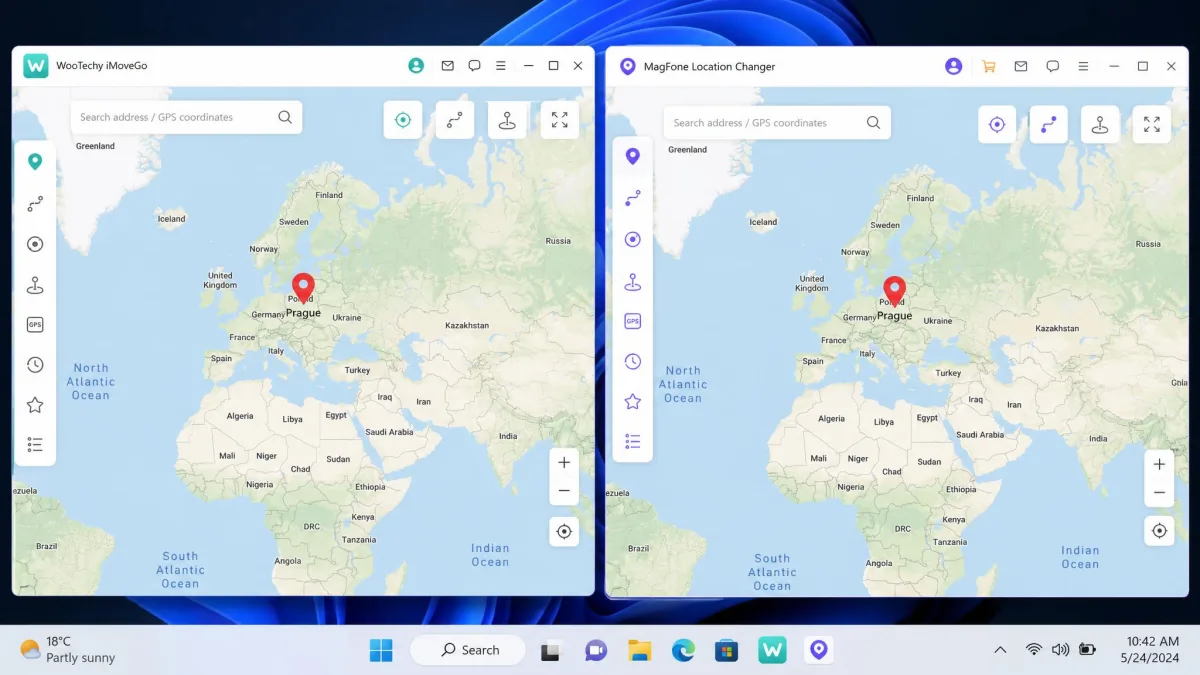This screenshot has width=1200, height=675.
Task: Open device list icon in MagFone sidebar
Action: [632, 441]
